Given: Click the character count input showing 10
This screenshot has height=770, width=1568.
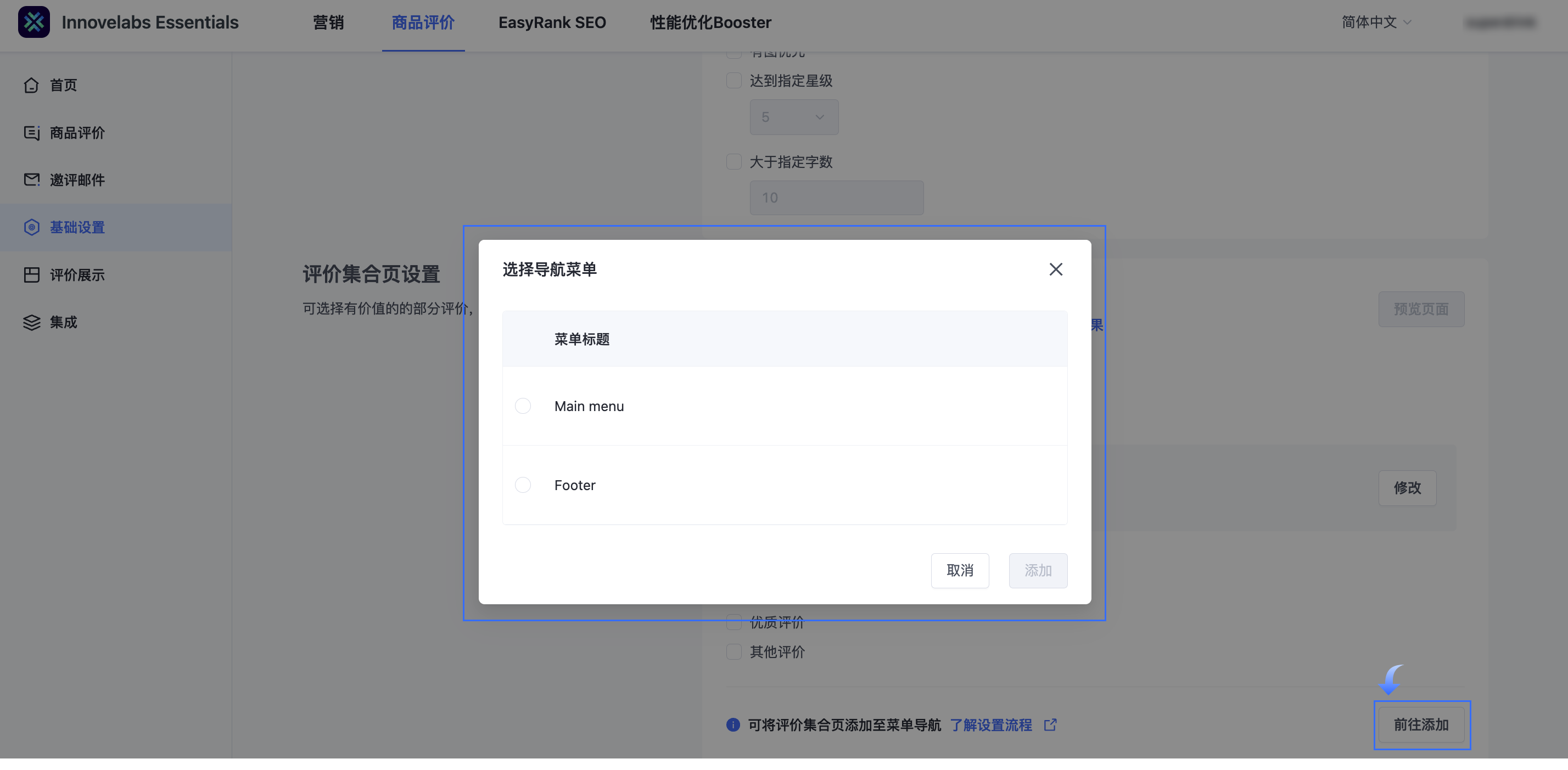Looking at the screenshot, I should point(836,197).
